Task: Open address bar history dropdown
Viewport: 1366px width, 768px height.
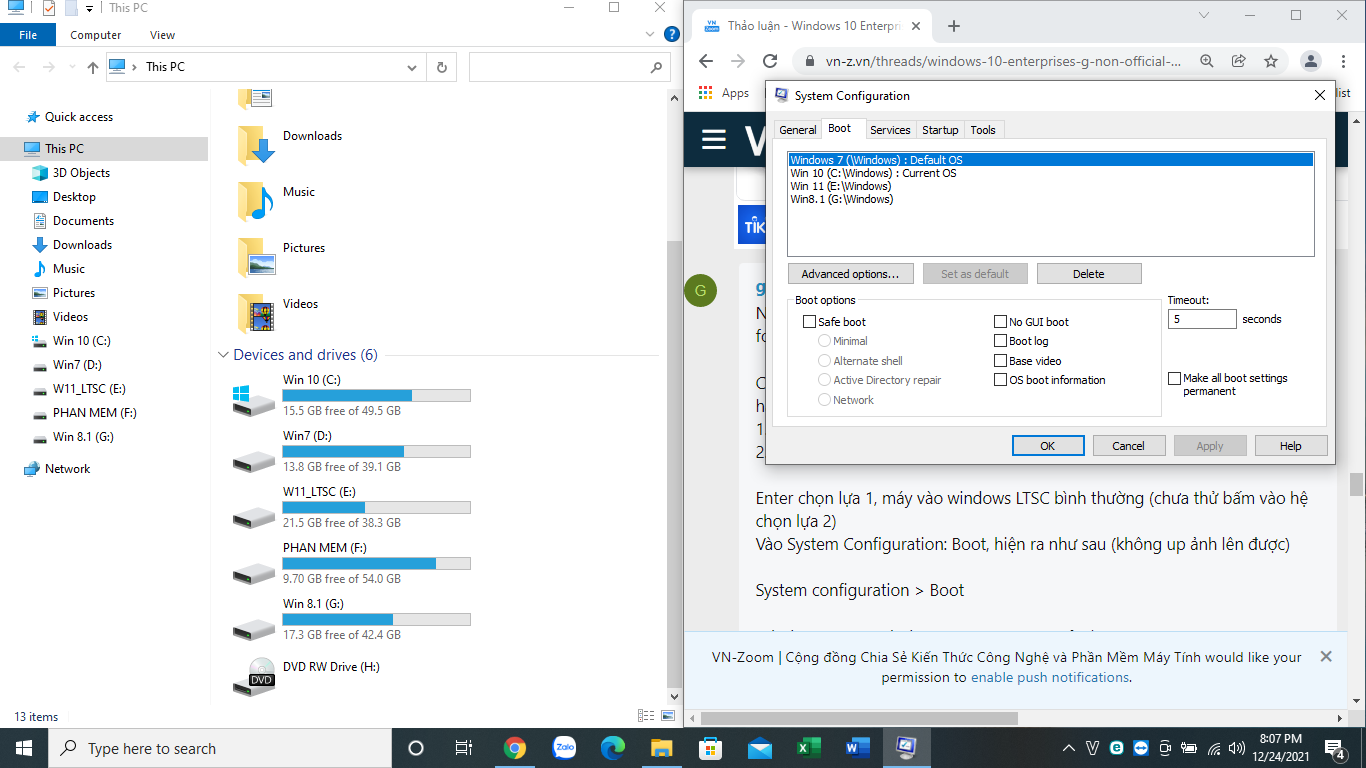Action: click(x=413, y=67)
